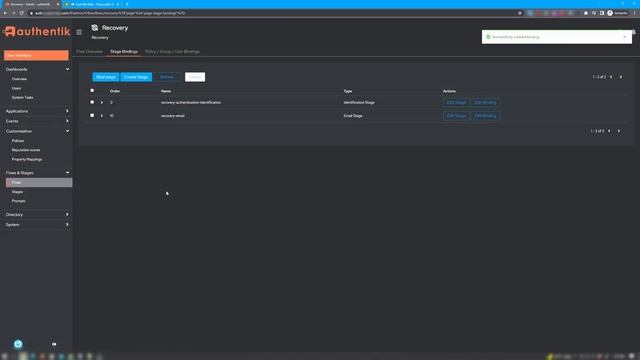
Task: Open the browser side panel icon
Action: 602,13
